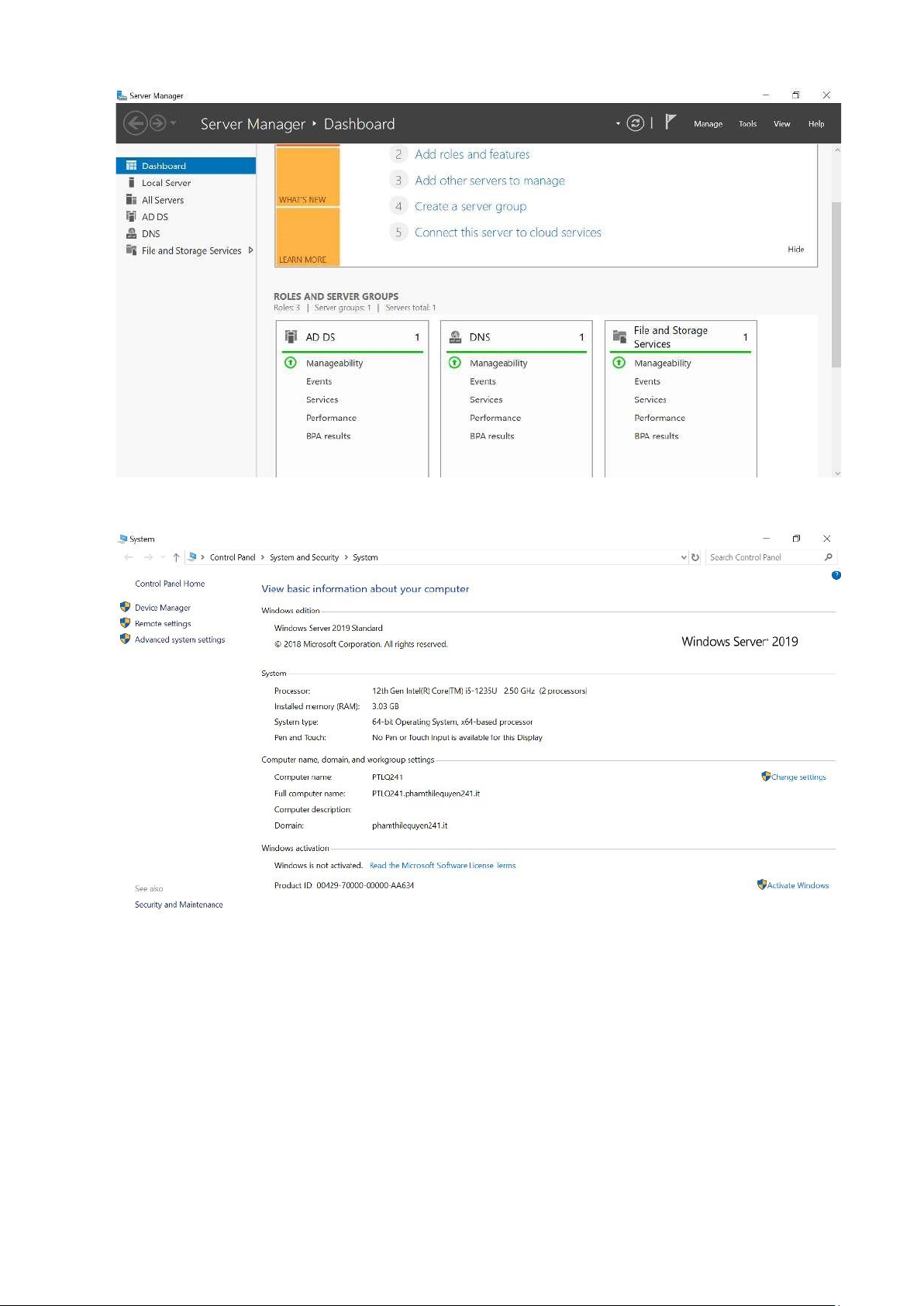Click the up-one-level arrow in System window
The image size is (924, 1306).
[177, 557]
